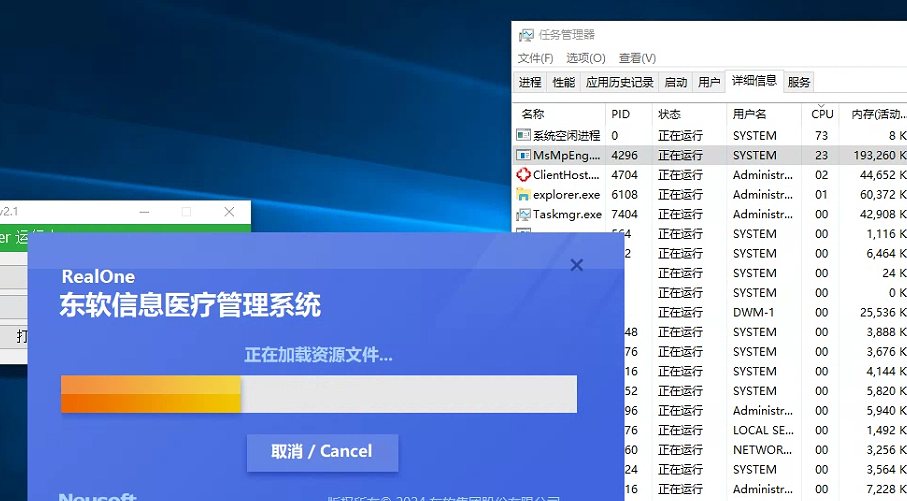This screenshot has width=907, height=501.
Task: Click the 取消 / Cancel button
Action: pos(322,452)
